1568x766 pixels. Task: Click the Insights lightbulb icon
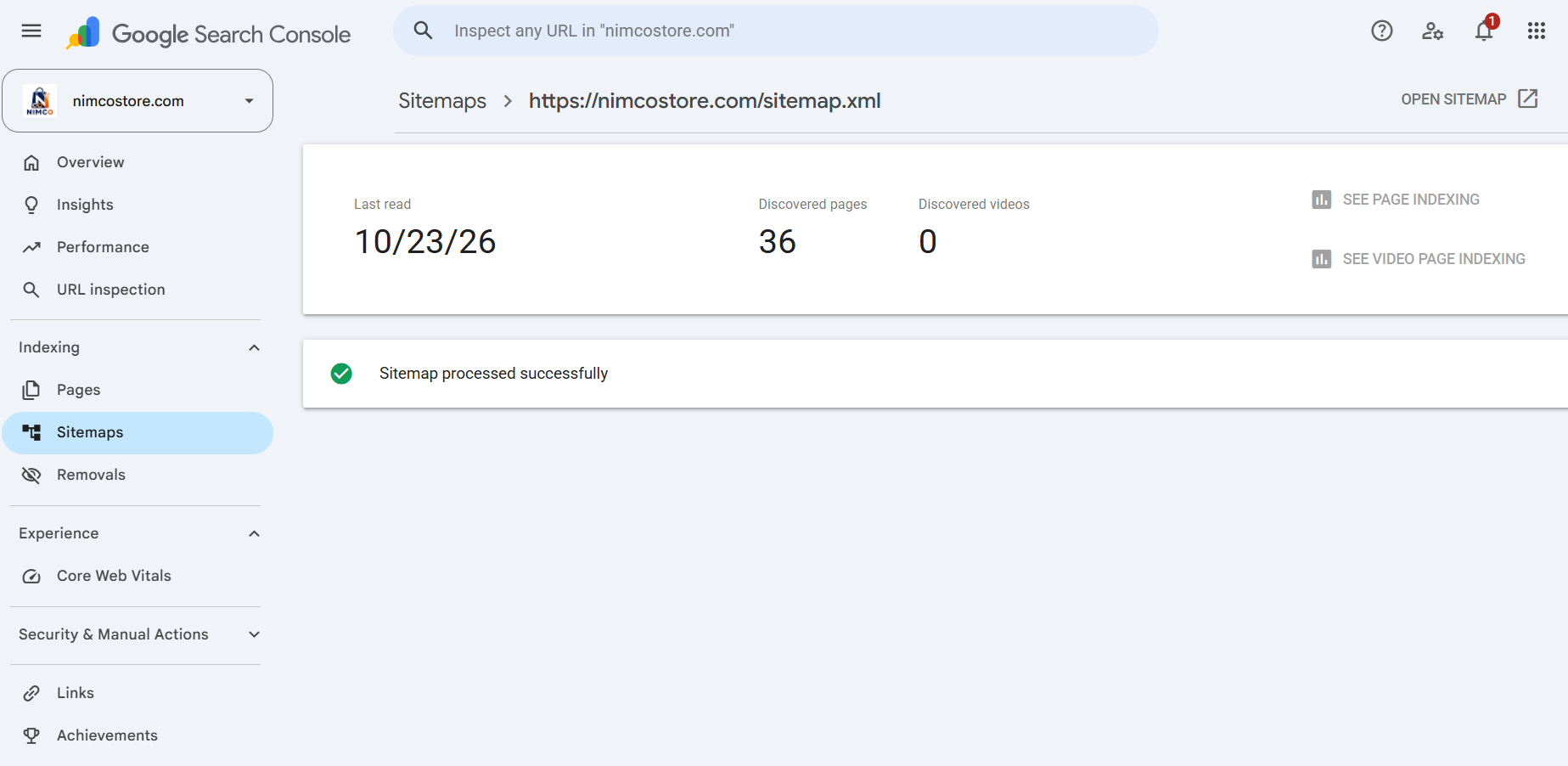[x=31, y=205]
